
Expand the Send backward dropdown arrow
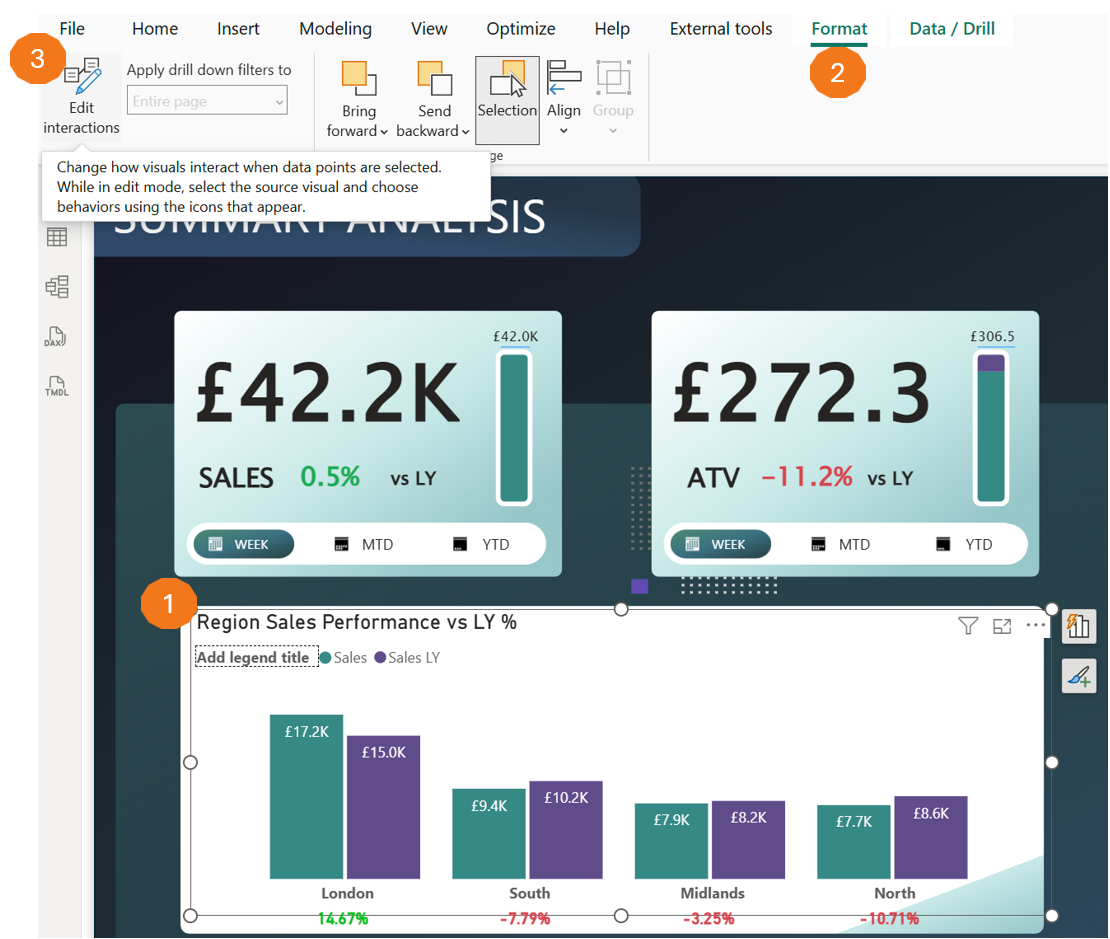click(466, 132)
